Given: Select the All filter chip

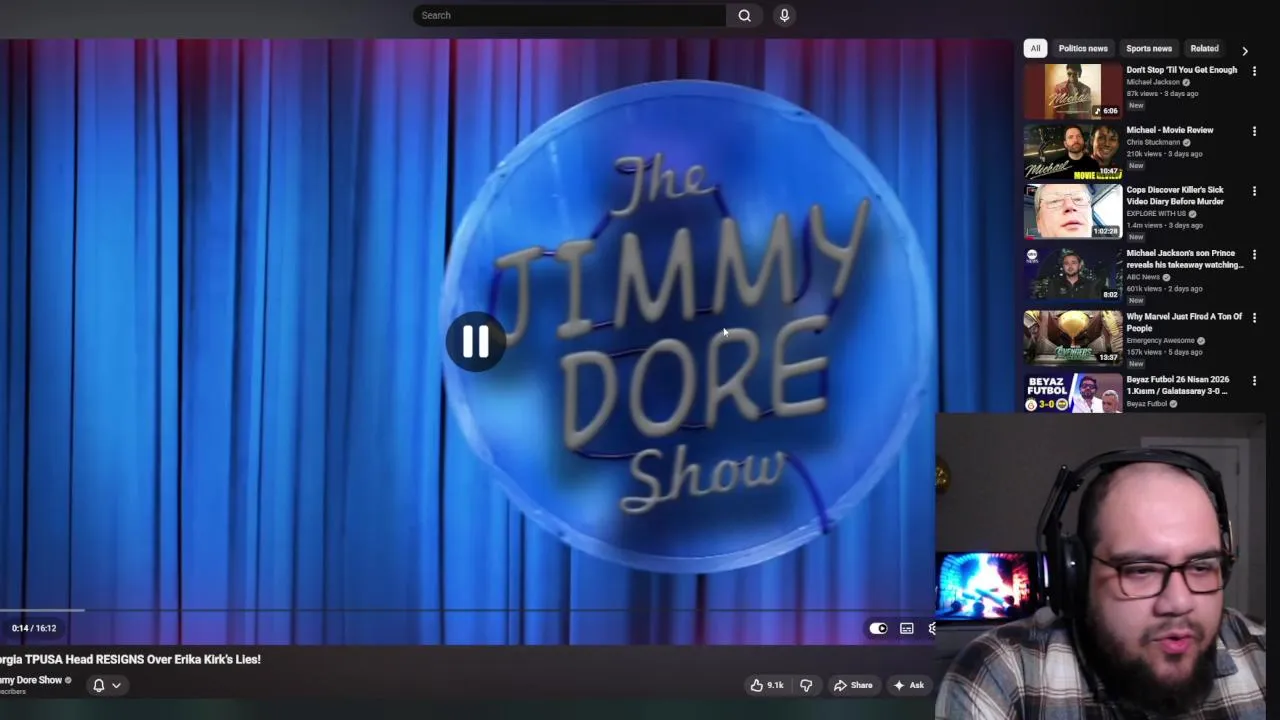Looking at the screenshot, I should click(x=1035, y=48).
